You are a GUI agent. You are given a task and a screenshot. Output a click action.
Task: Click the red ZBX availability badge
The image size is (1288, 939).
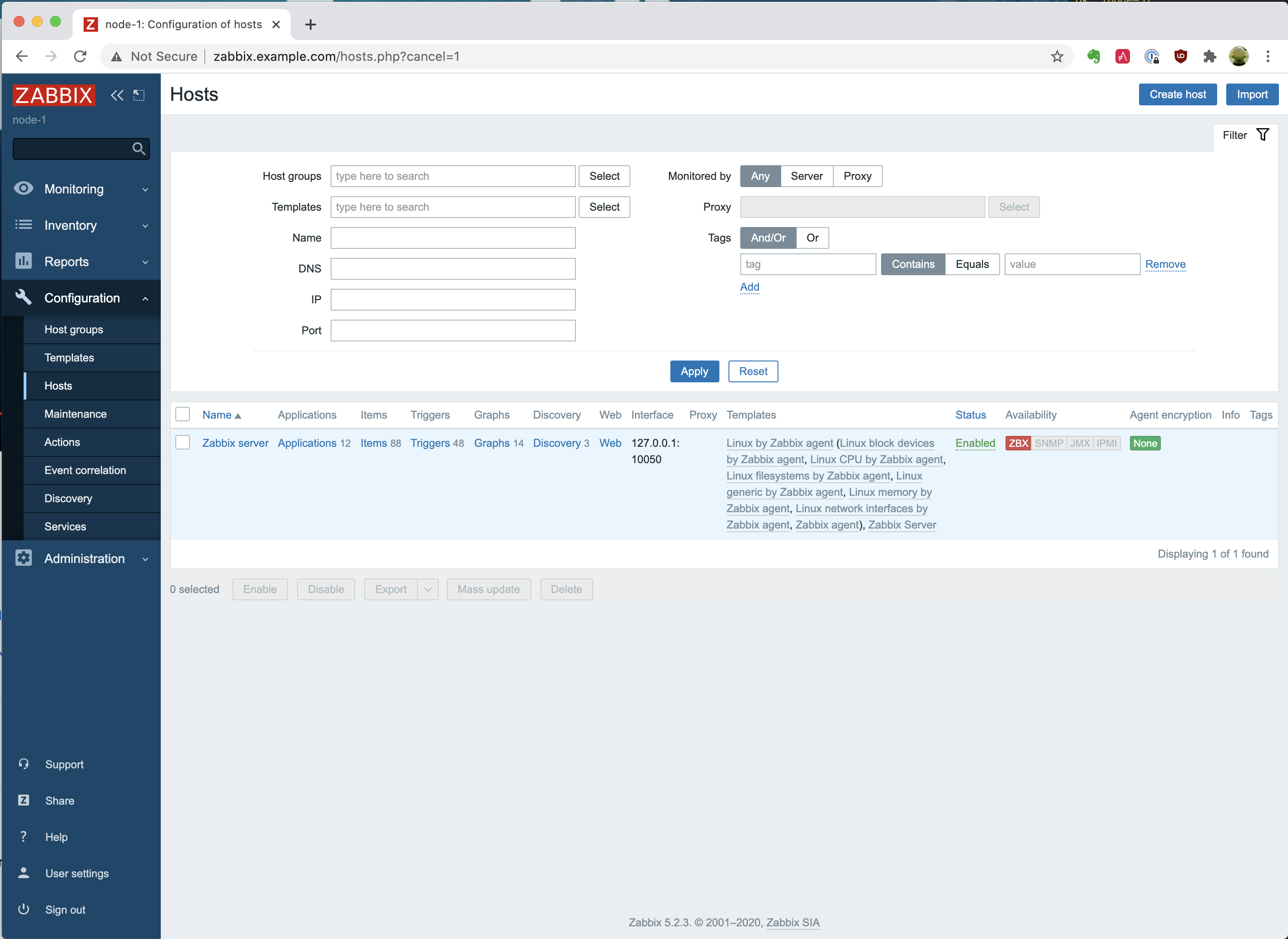[1017, 443]
